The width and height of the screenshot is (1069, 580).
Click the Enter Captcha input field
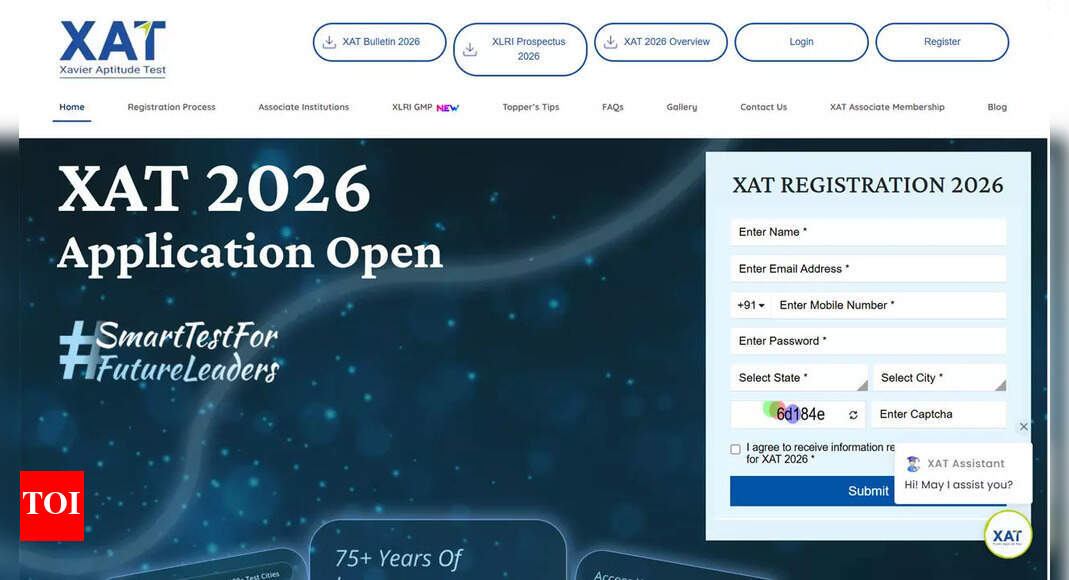938,415
